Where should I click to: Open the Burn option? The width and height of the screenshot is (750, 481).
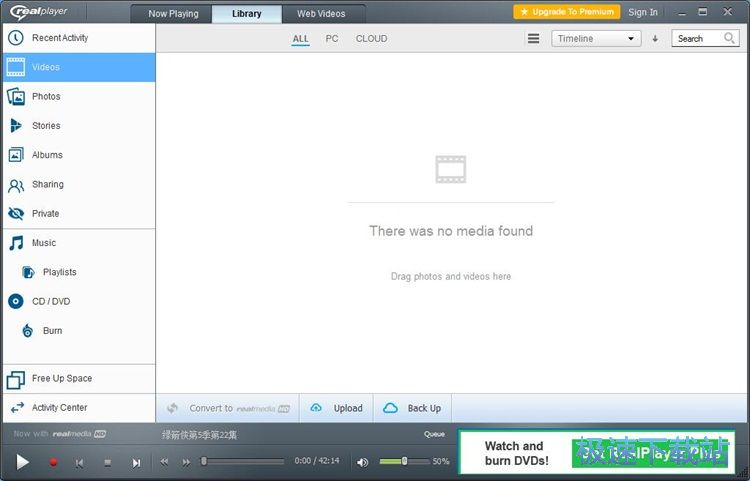coord(52,331)
